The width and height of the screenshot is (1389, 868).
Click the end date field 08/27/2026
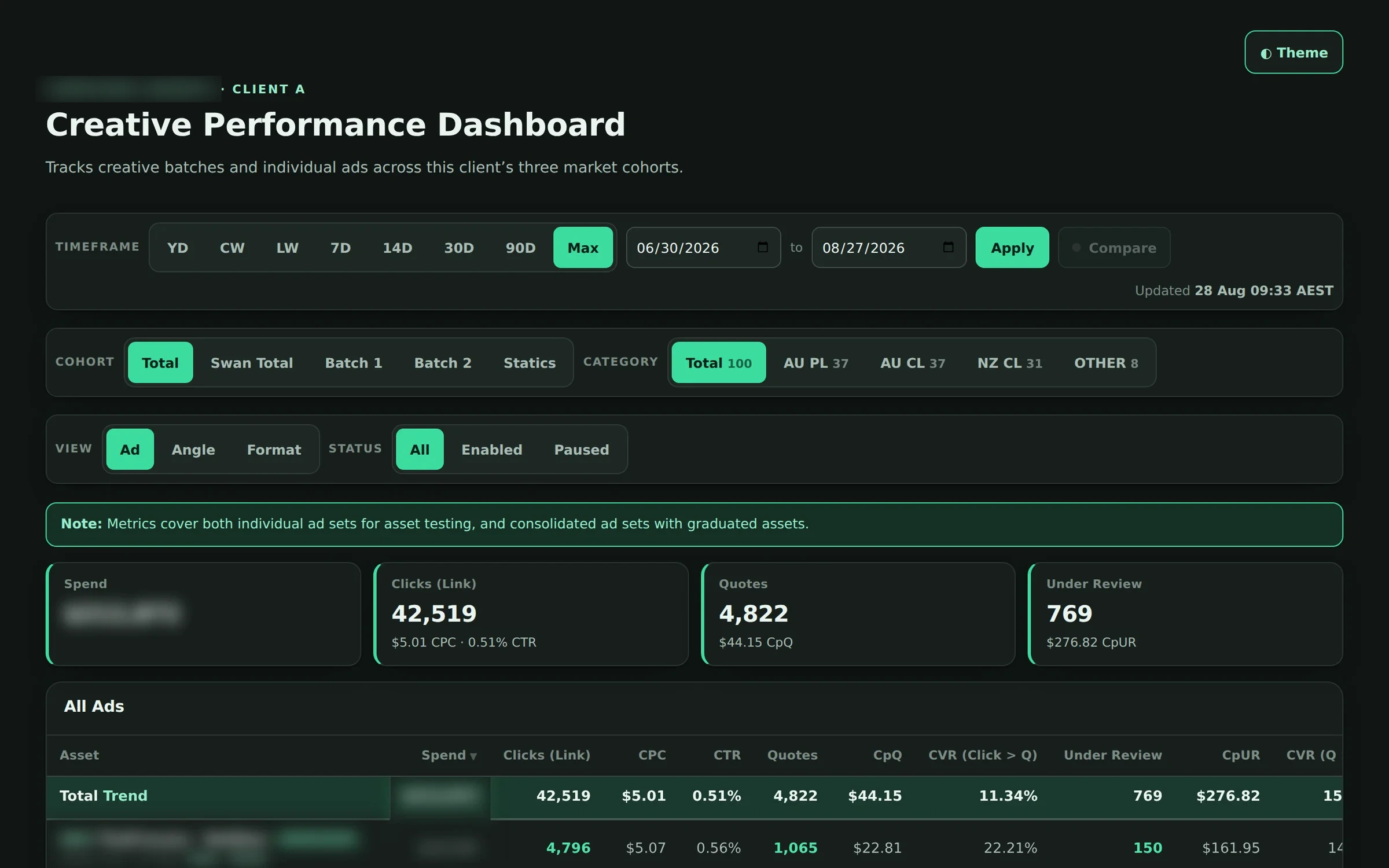[x=888, y=248]
